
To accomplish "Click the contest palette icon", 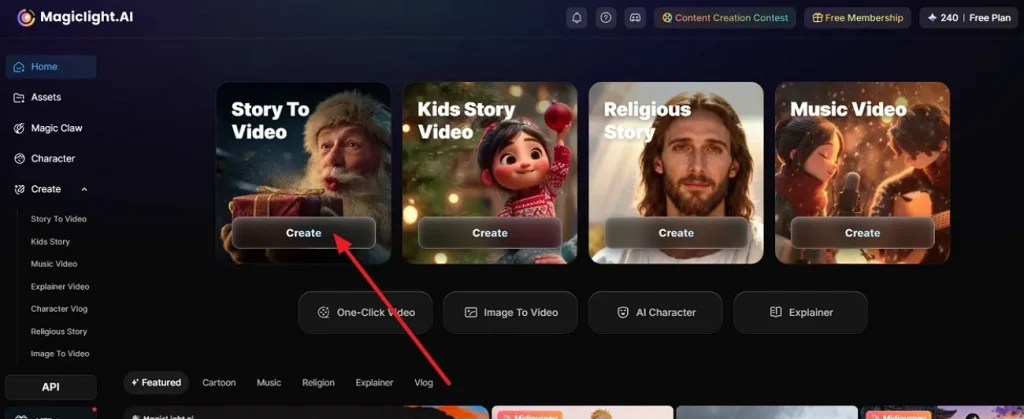I will pyautogui.click(x=667, y=18).
